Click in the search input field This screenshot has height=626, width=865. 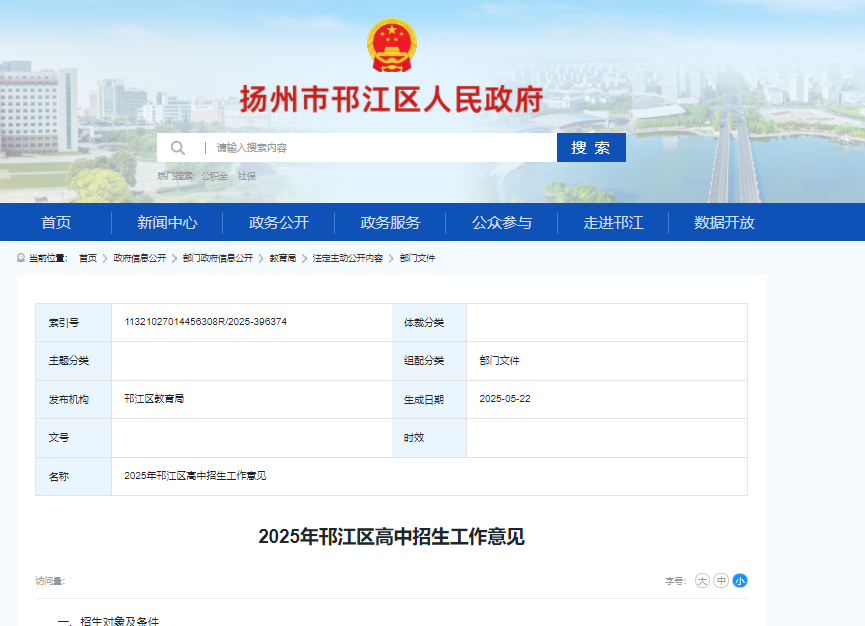[381, 148]
